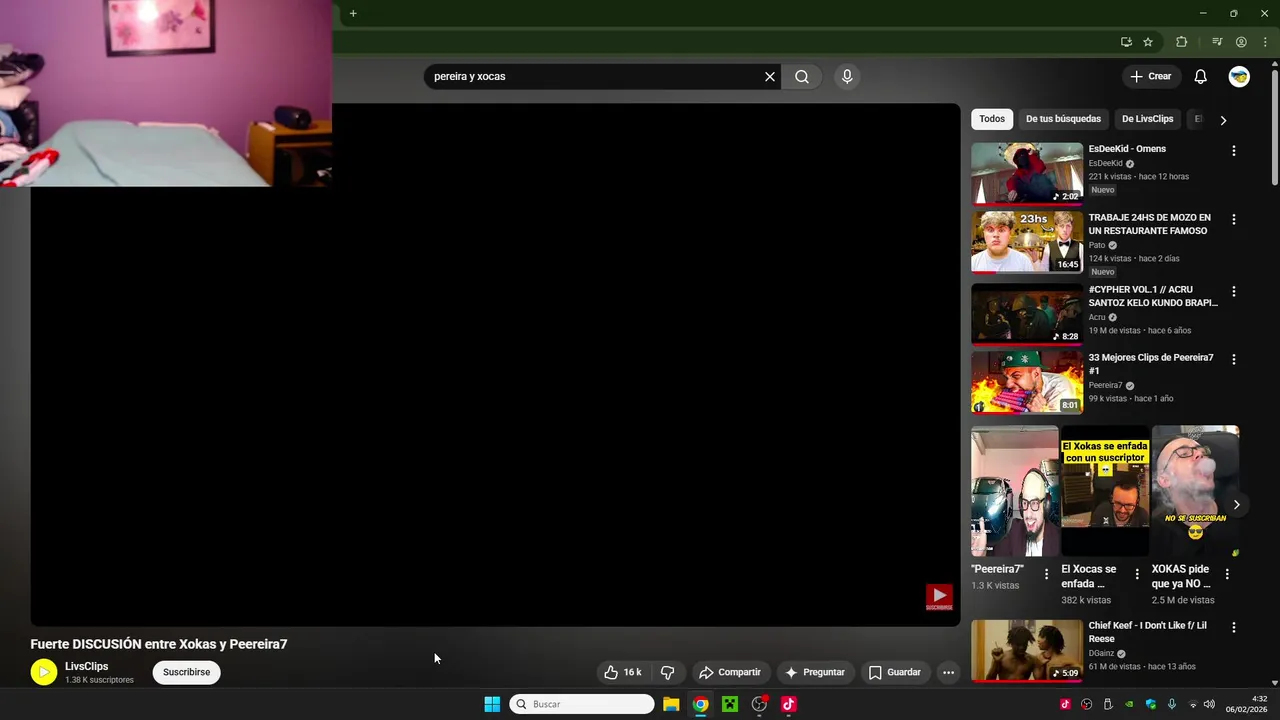
Task: Open YouTube notifications bell
Action: click(x=1201, y=76)
